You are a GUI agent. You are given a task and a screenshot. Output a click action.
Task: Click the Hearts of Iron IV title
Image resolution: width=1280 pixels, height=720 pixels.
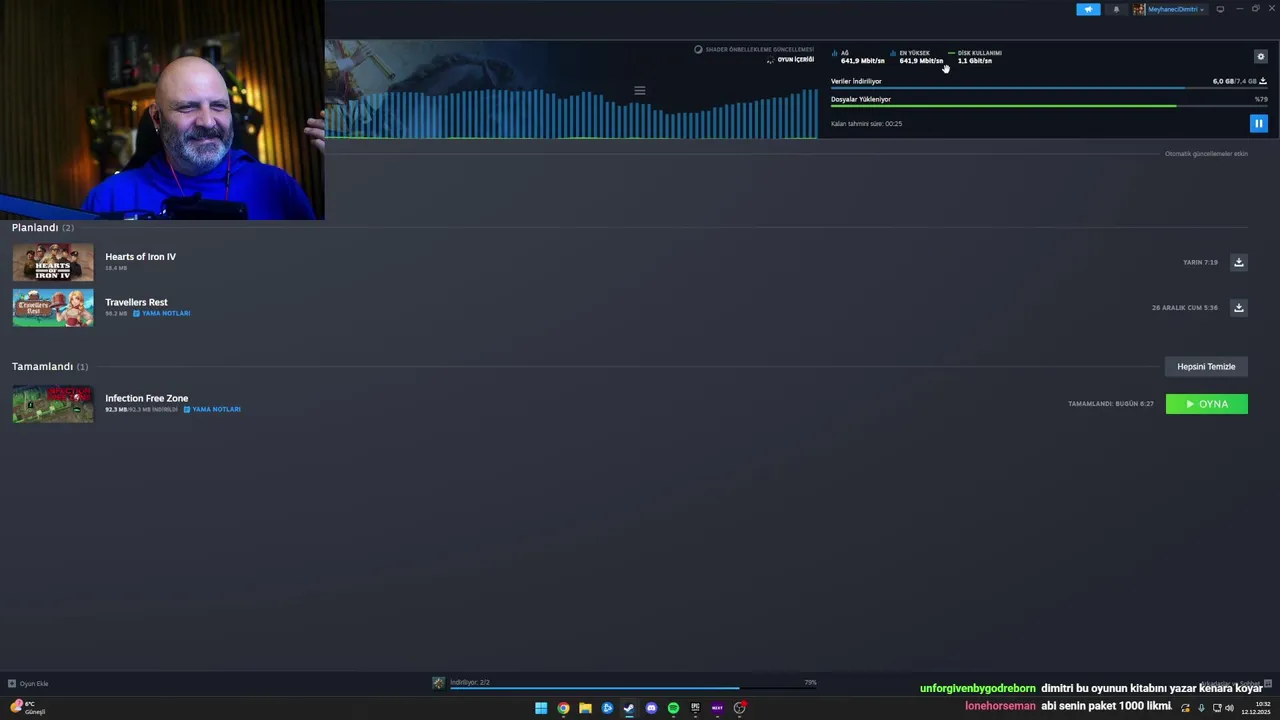tap(140, 257)
